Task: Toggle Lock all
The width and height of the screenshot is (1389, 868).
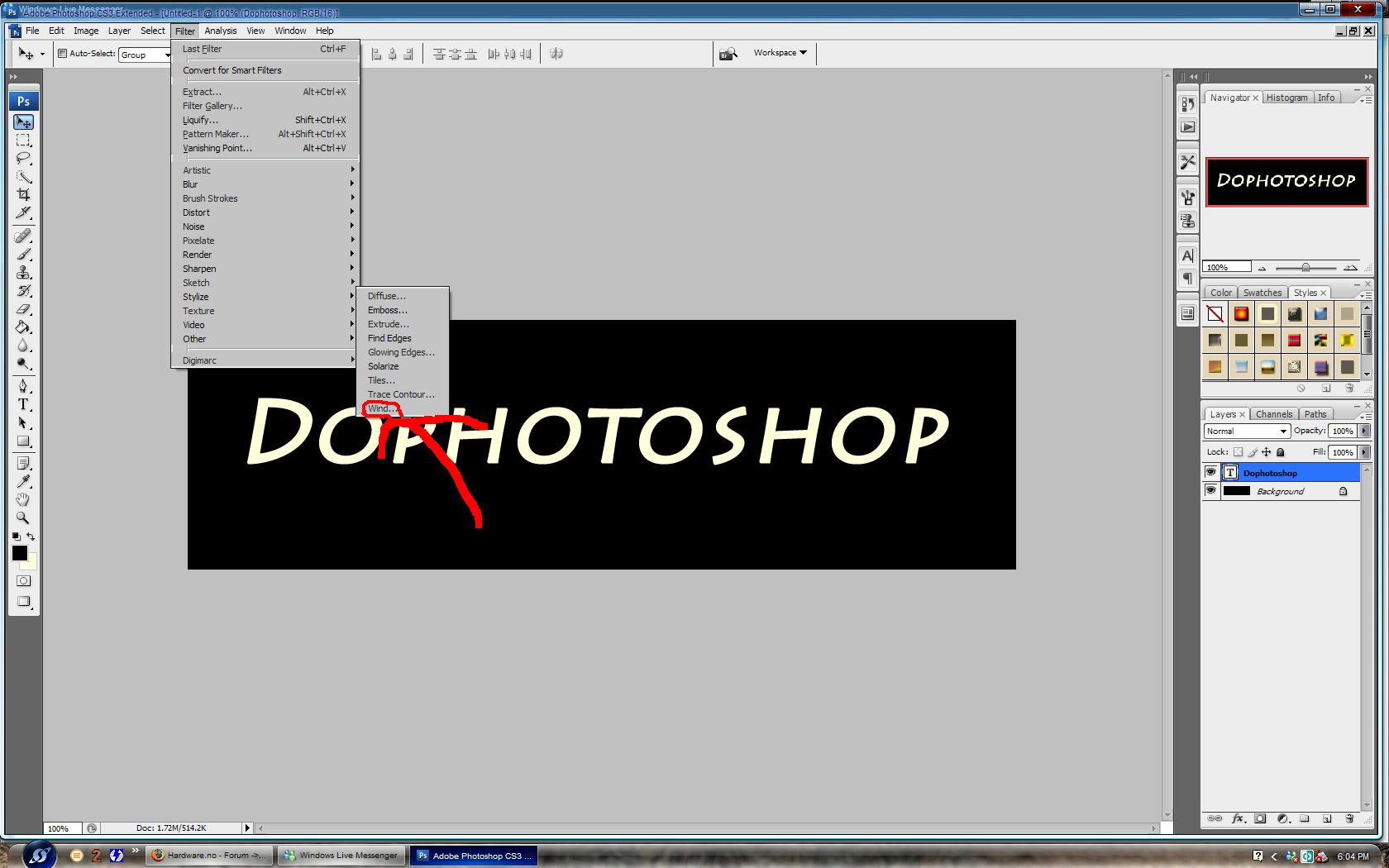Action: click(x=1280, y=452)
